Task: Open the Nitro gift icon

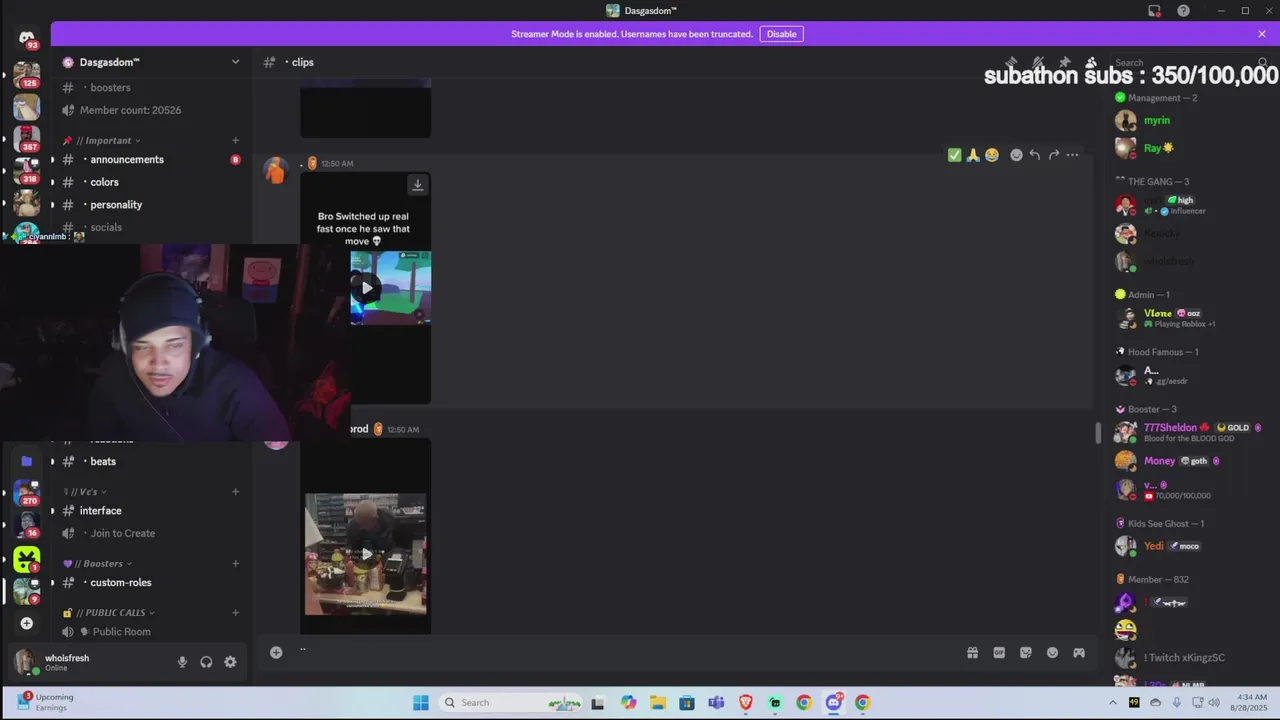Action: coord(972,653)
